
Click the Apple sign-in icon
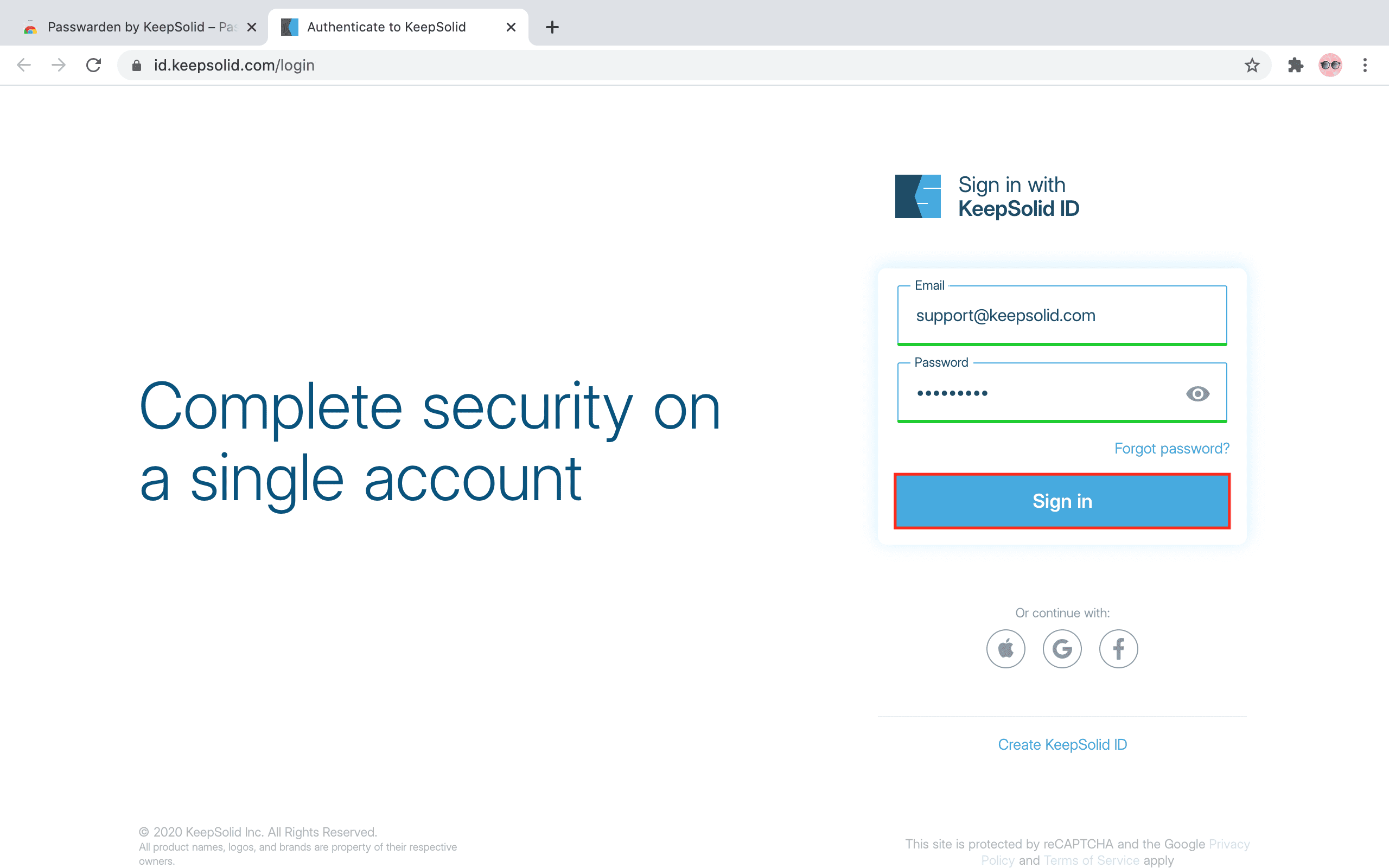click(1005, 649)
